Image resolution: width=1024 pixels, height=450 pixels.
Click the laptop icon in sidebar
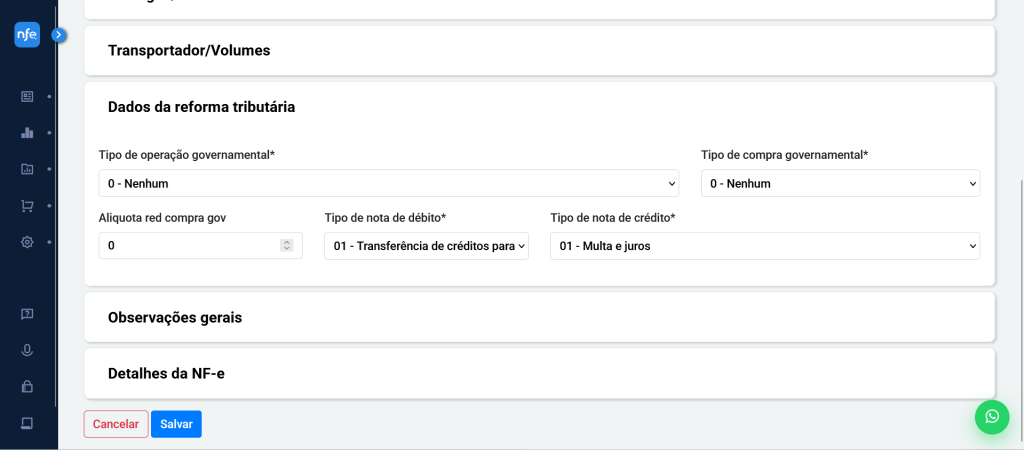pos(27,423)
